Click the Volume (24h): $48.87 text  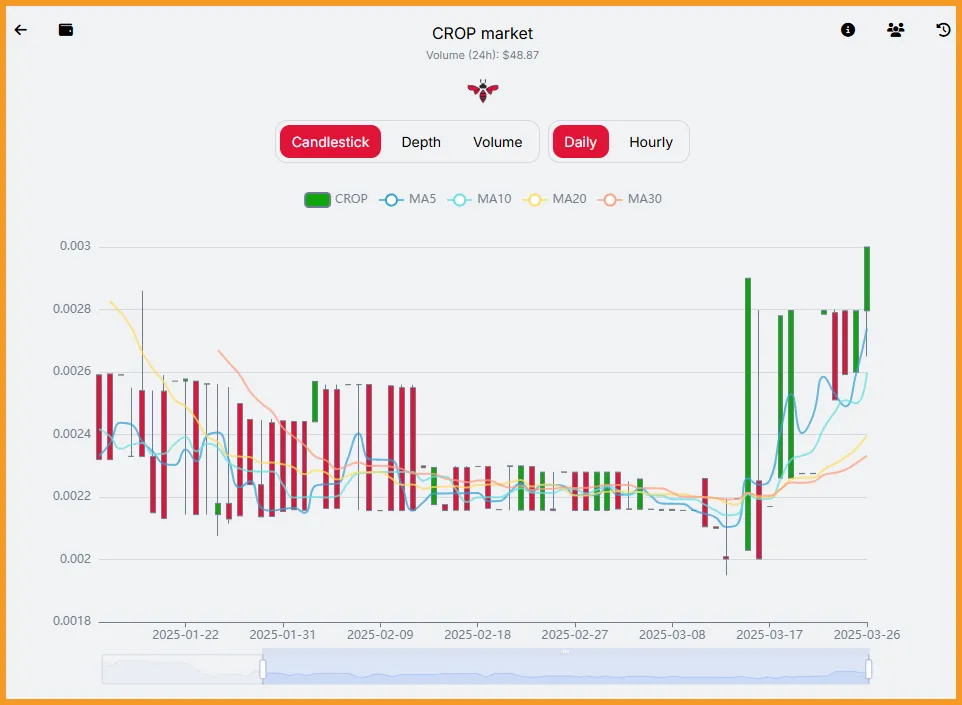[x=482, y=55]
